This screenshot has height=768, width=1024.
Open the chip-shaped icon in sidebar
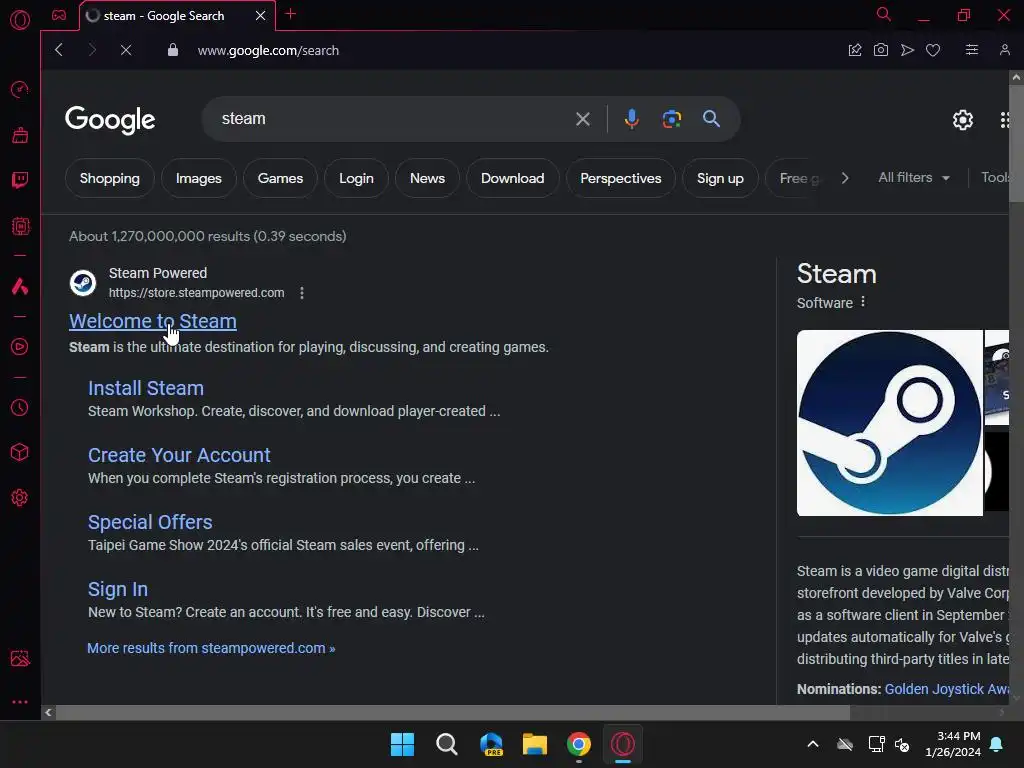(20, 226)
